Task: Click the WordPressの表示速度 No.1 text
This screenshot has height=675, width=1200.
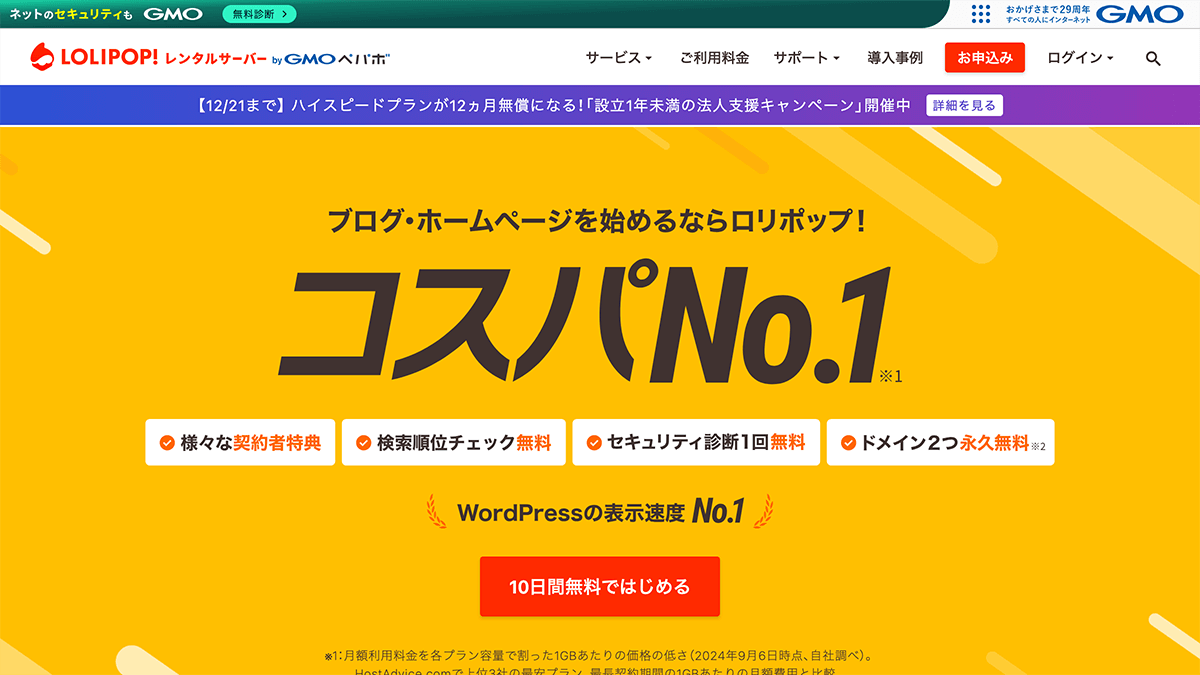Action: (600, 512)
